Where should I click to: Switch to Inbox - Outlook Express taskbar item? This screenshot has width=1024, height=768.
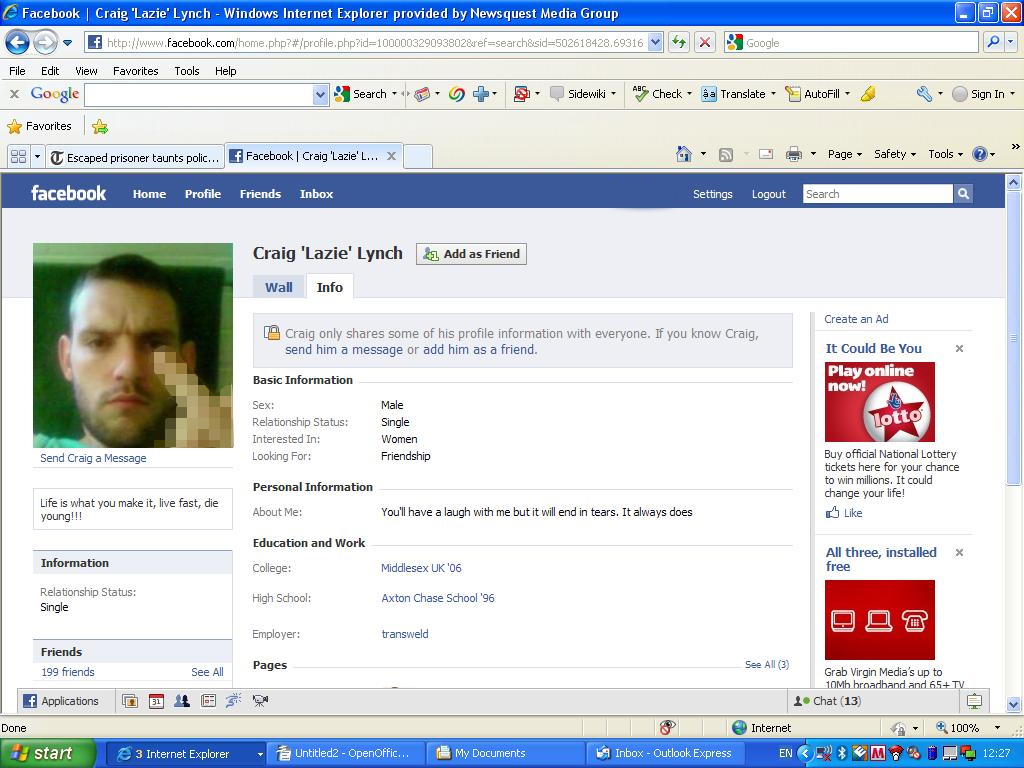(664, 753)
